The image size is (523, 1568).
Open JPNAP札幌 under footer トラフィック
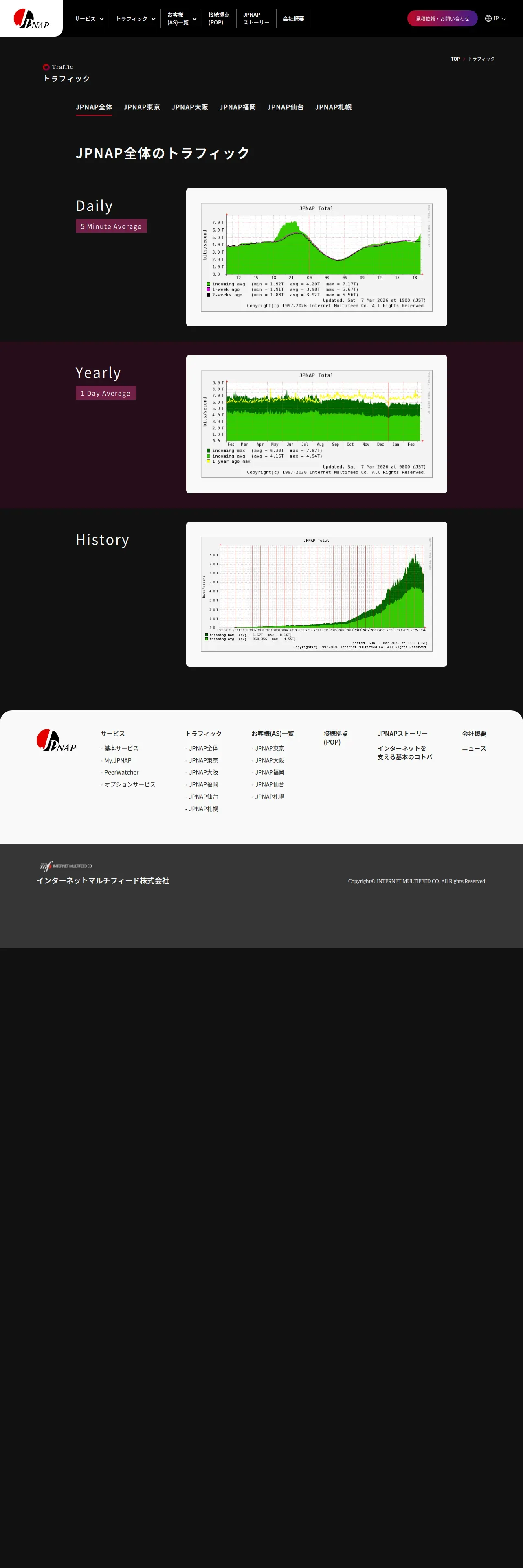202,809
